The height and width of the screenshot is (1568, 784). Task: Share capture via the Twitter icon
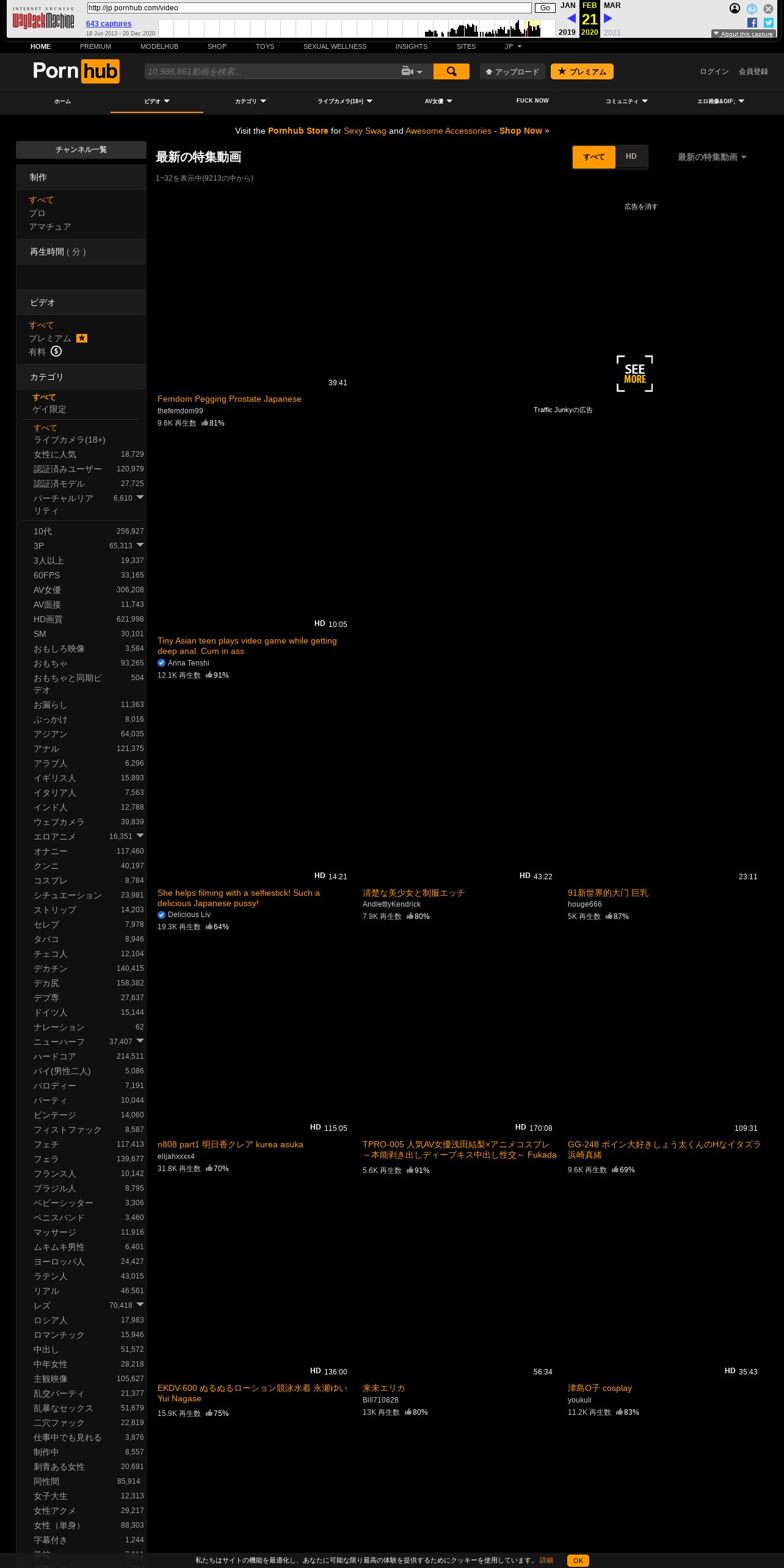click(769, 23)
